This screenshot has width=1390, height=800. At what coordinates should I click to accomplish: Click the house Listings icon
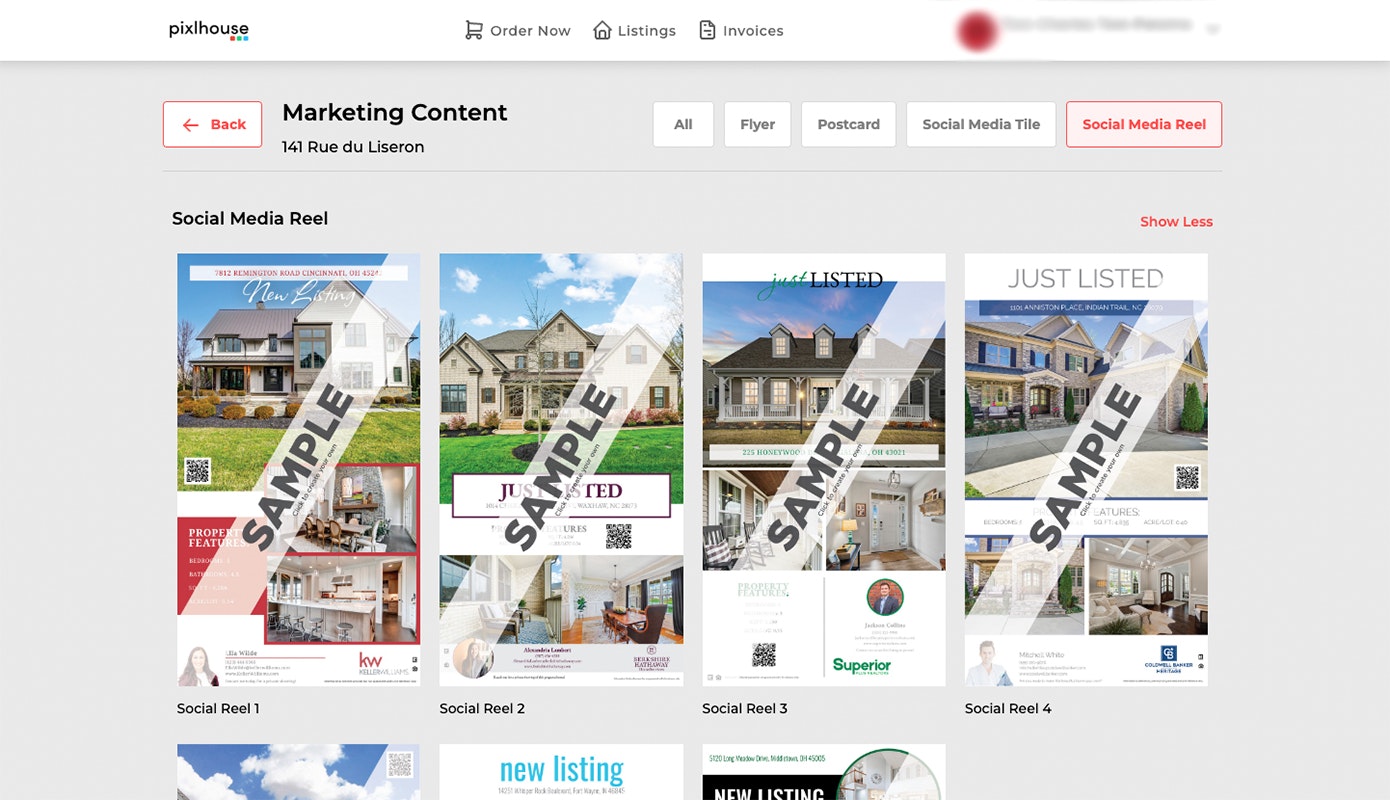[x=602, y=31]
